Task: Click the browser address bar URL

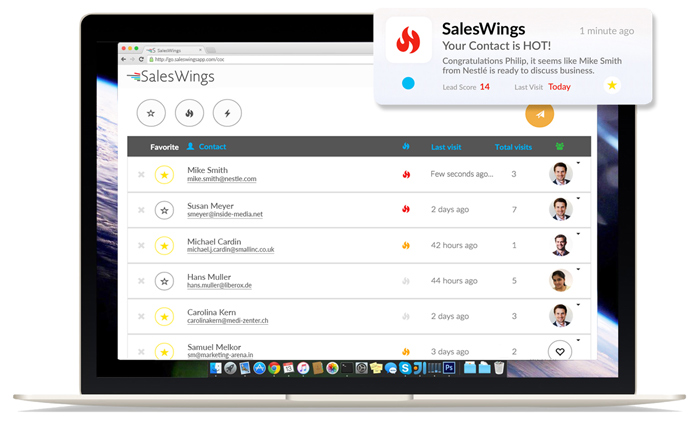Action: tap(190, 59)
